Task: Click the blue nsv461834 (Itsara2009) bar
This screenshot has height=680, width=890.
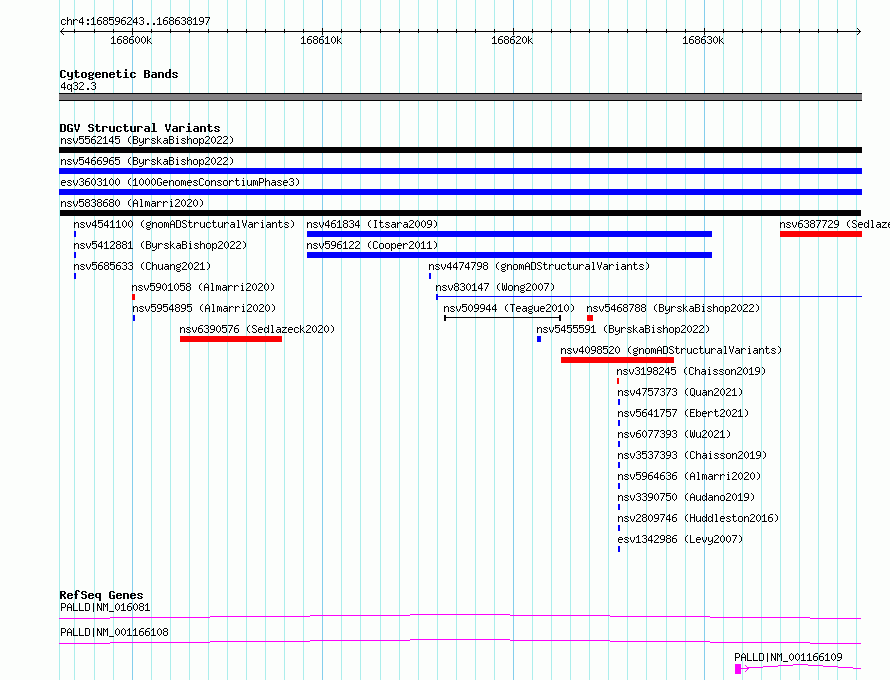Action: (x=509, y=234)
